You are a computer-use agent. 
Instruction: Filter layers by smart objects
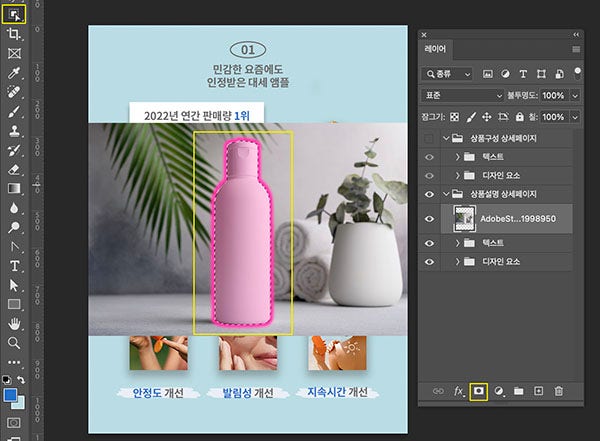click(x=559, y=74)
